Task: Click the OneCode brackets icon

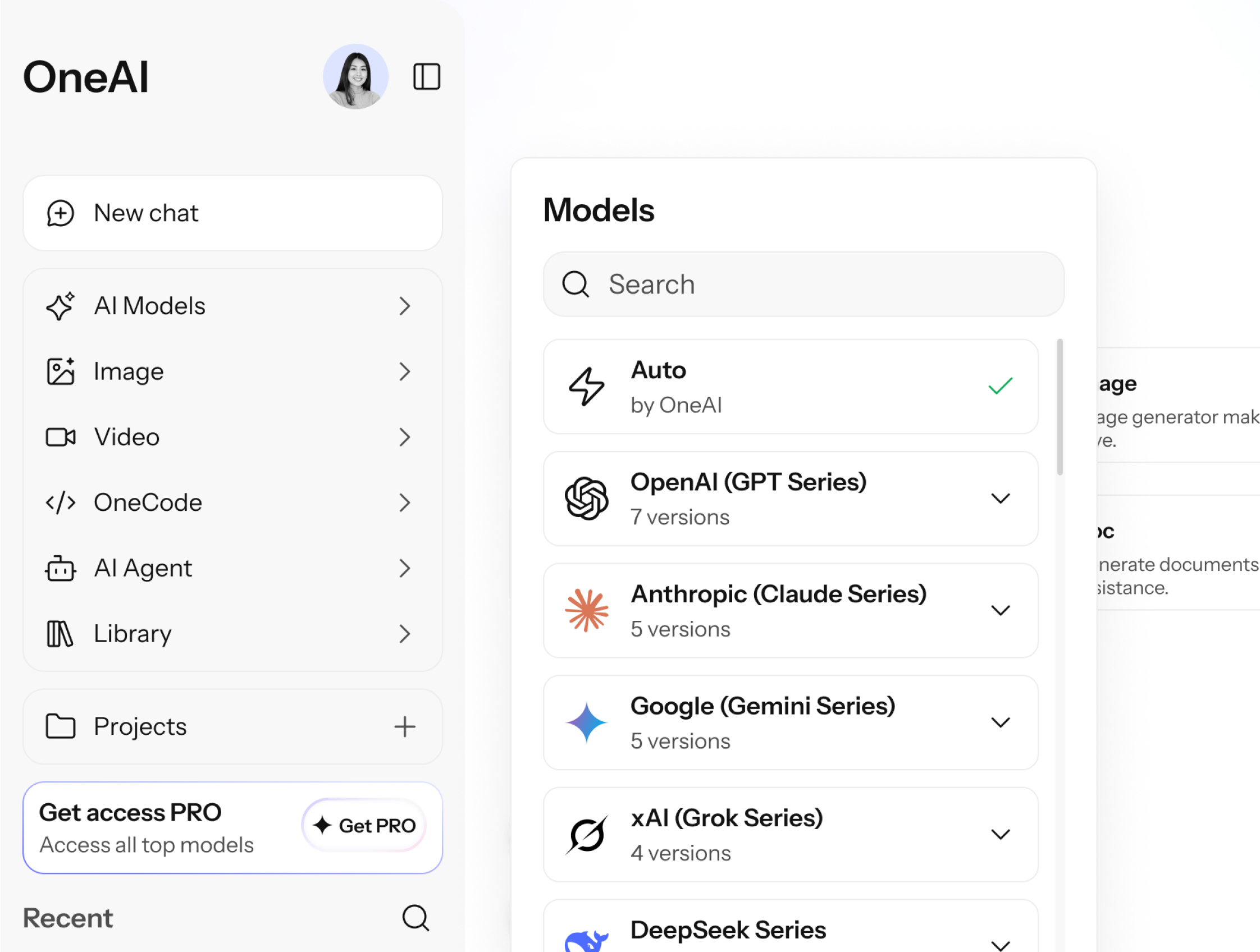Action: pyautogui.click(x=61, y=503)
